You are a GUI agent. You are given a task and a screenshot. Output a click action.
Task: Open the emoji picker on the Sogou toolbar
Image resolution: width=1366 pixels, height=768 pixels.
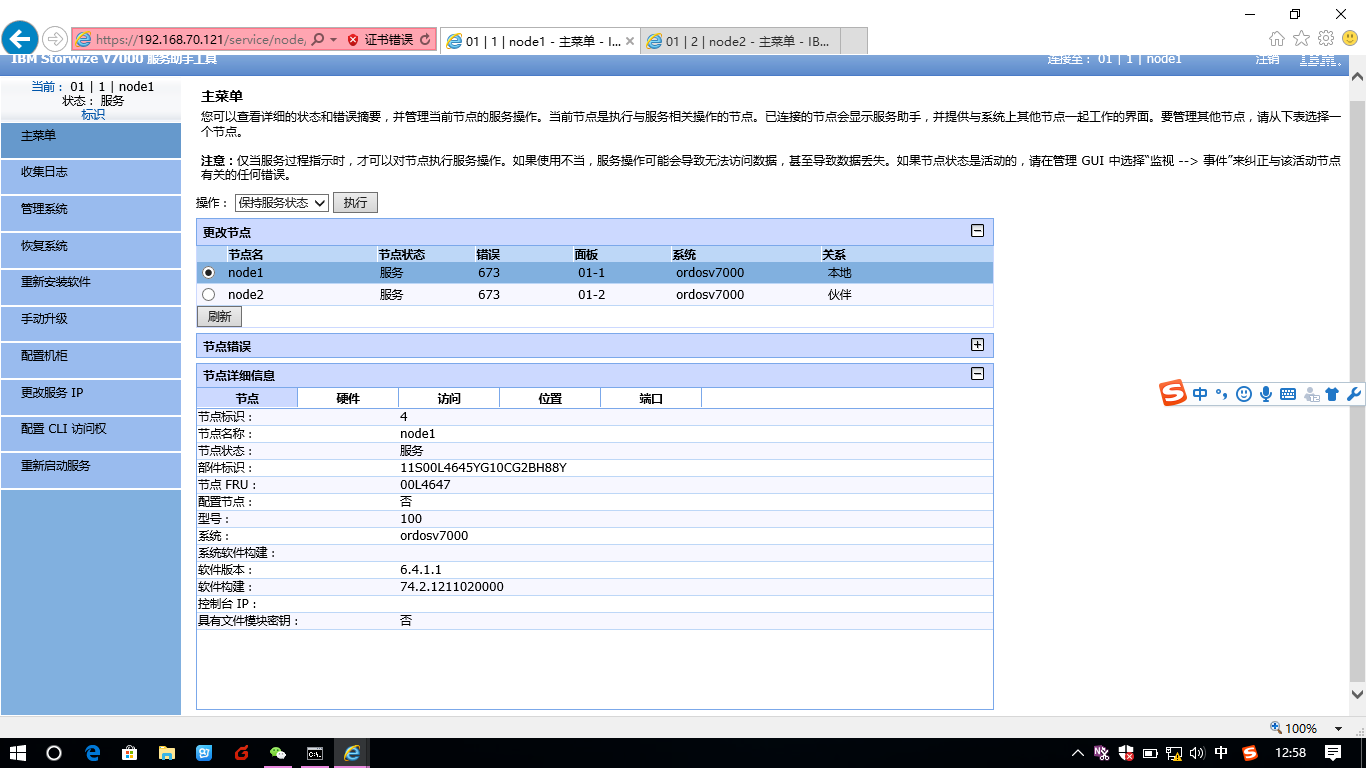(x=1243, y=394)
